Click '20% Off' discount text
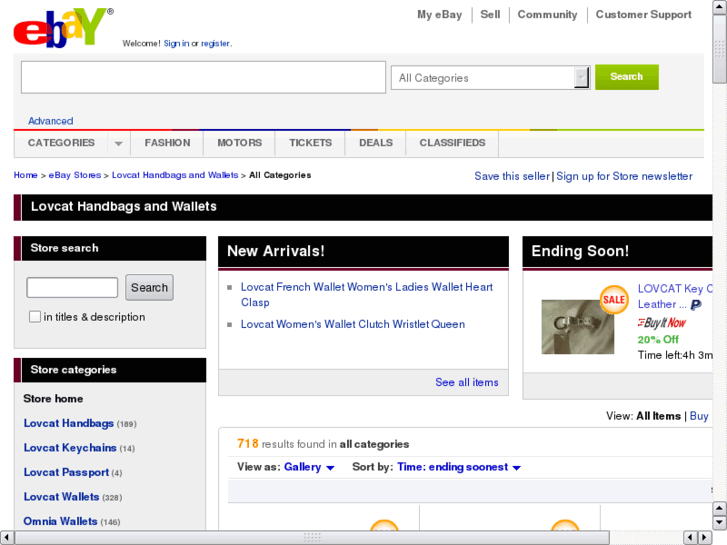727x545 pixels. click(658, 340)
